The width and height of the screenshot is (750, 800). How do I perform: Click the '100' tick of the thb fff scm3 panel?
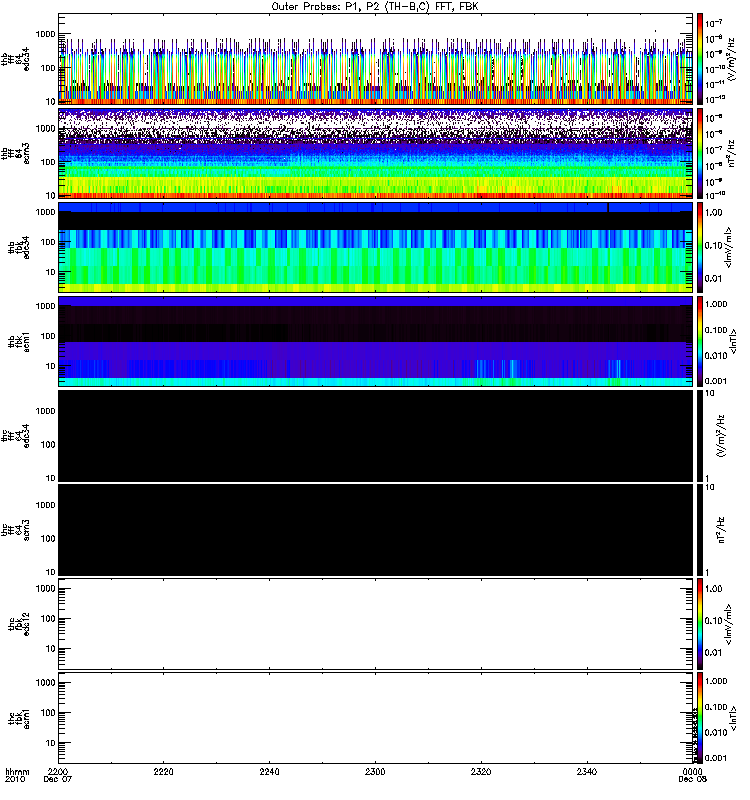[48, 162]
